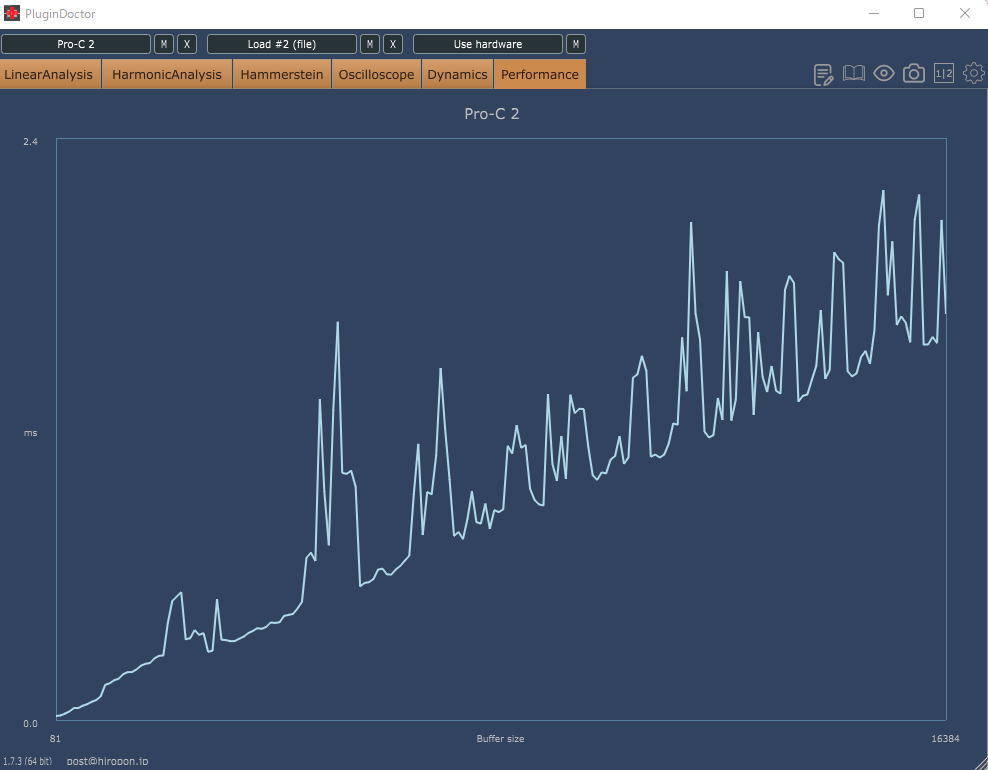Open the manual book icon
The height and width of the screenshot is (770, 988).
pos(854,74)
